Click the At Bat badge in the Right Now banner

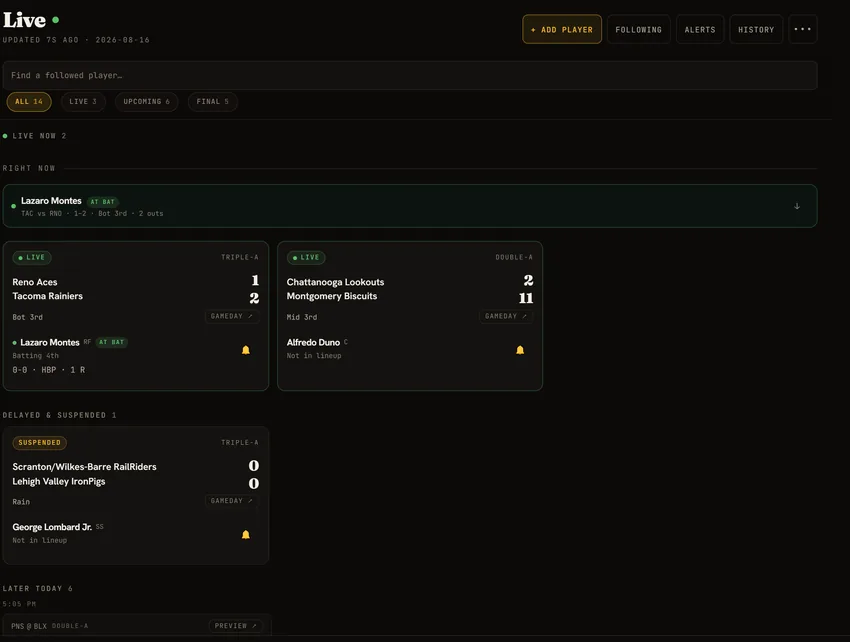pos(103,202)
